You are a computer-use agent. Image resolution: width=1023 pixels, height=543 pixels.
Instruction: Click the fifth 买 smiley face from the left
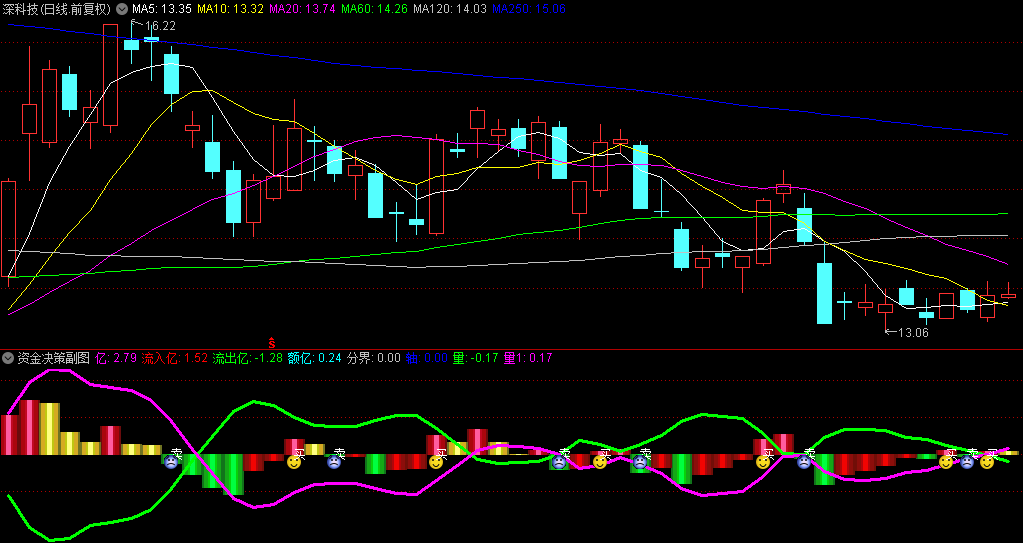click(x=946, y=462)
